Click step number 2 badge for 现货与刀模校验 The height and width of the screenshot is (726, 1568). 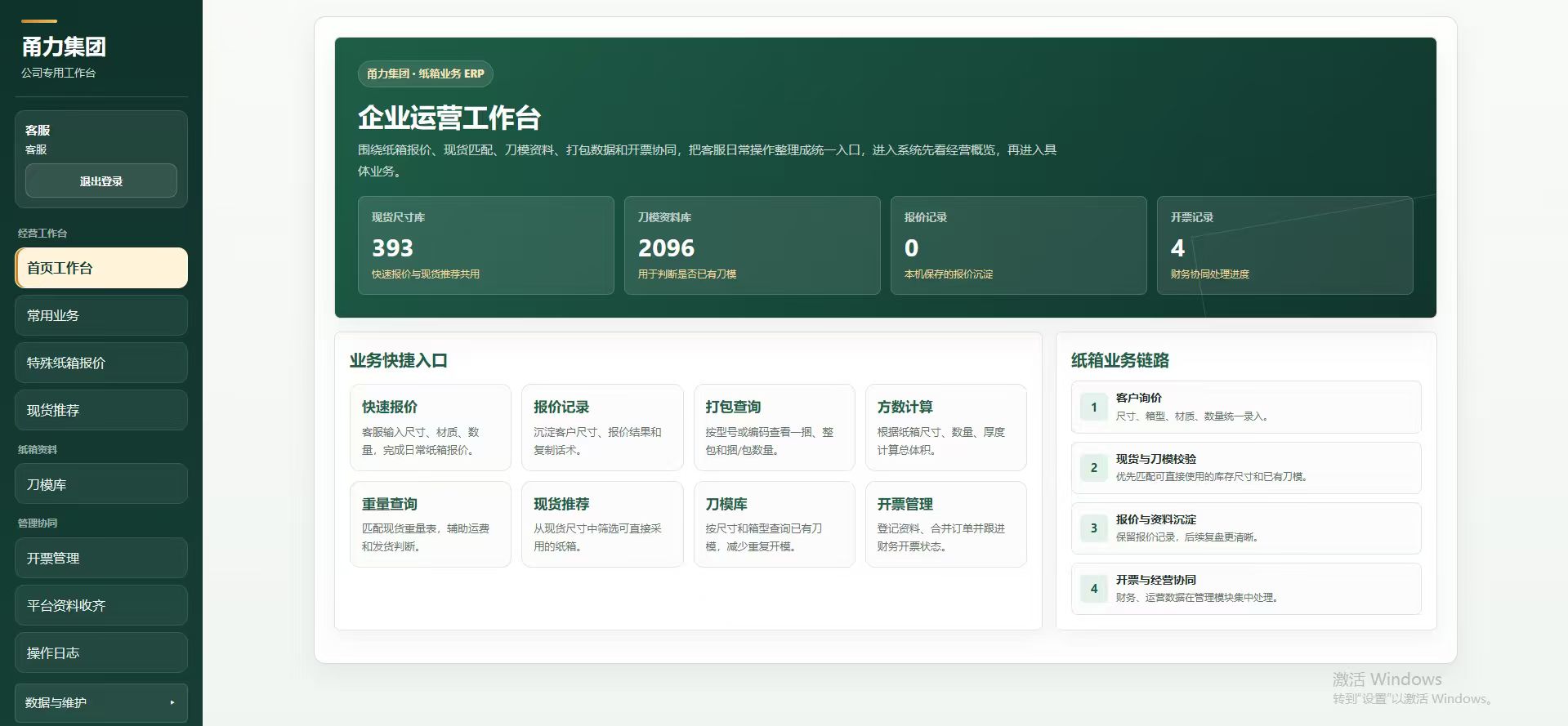tap(1094, 468)
